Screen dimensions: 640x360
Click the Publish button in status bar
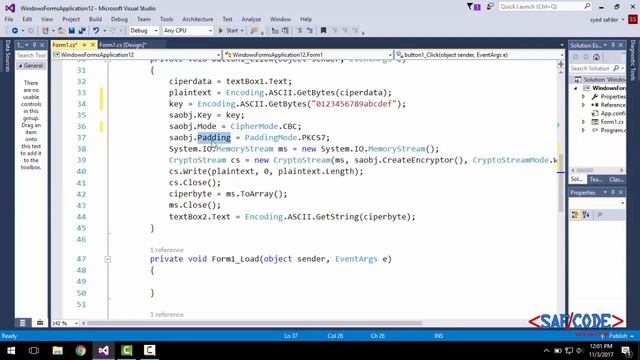618,336
